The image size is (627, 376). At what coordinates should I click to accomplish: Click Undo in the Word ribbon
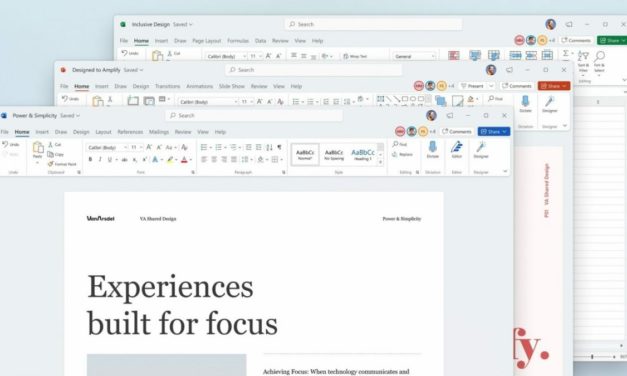(10, 144)
